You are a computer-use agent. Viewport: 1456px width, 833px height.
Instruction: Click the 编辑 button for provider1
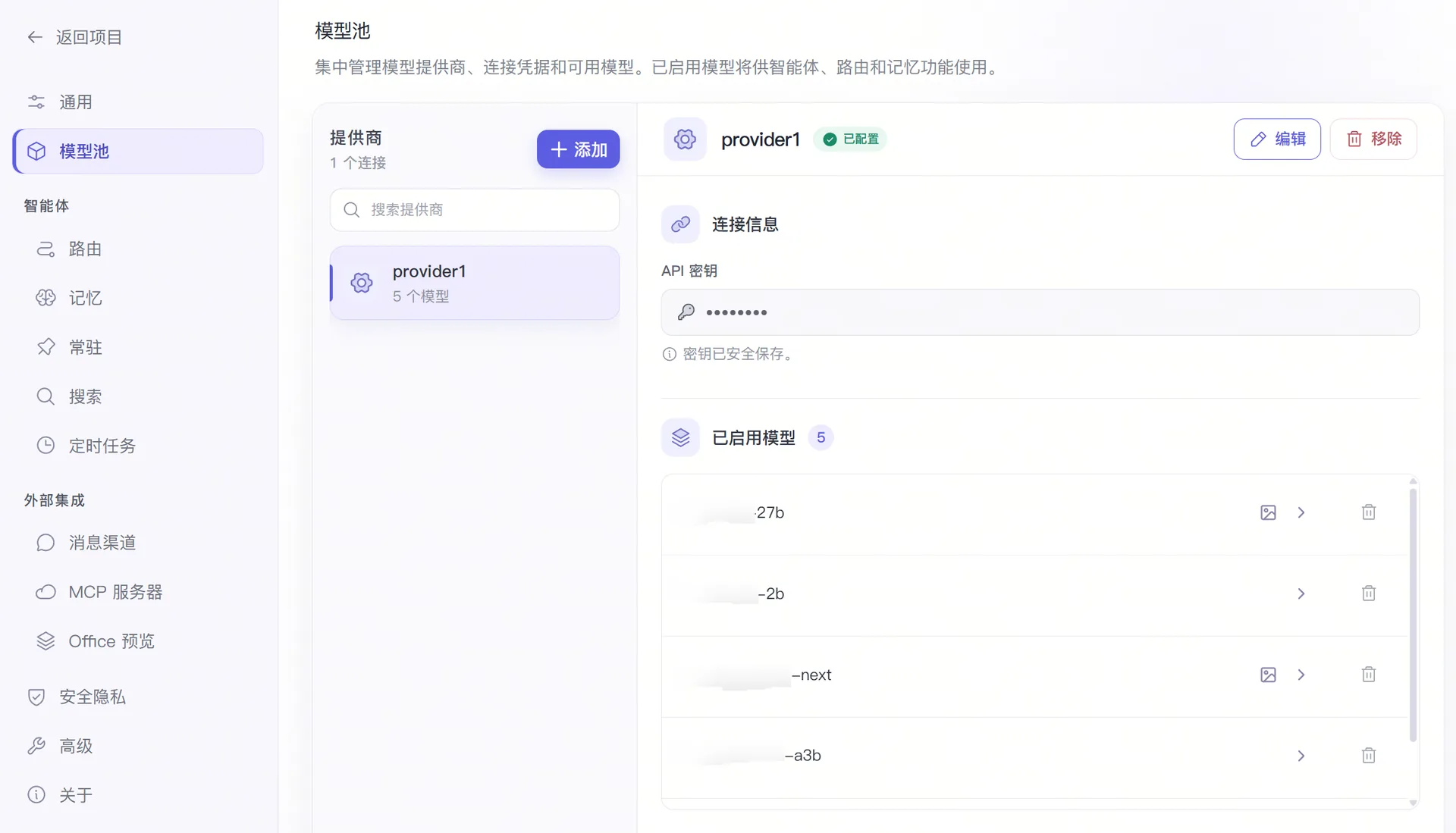1277,139
